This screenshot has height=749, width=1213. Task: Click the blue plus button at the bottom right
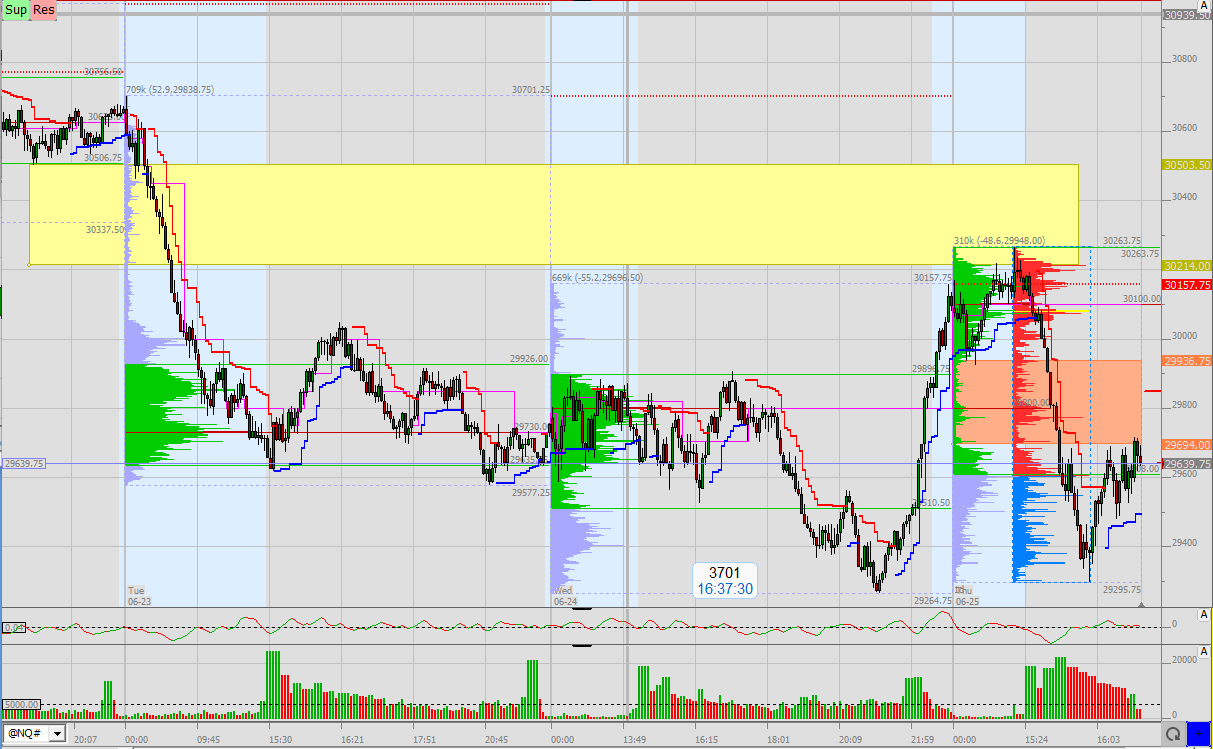pos(1198,733)
